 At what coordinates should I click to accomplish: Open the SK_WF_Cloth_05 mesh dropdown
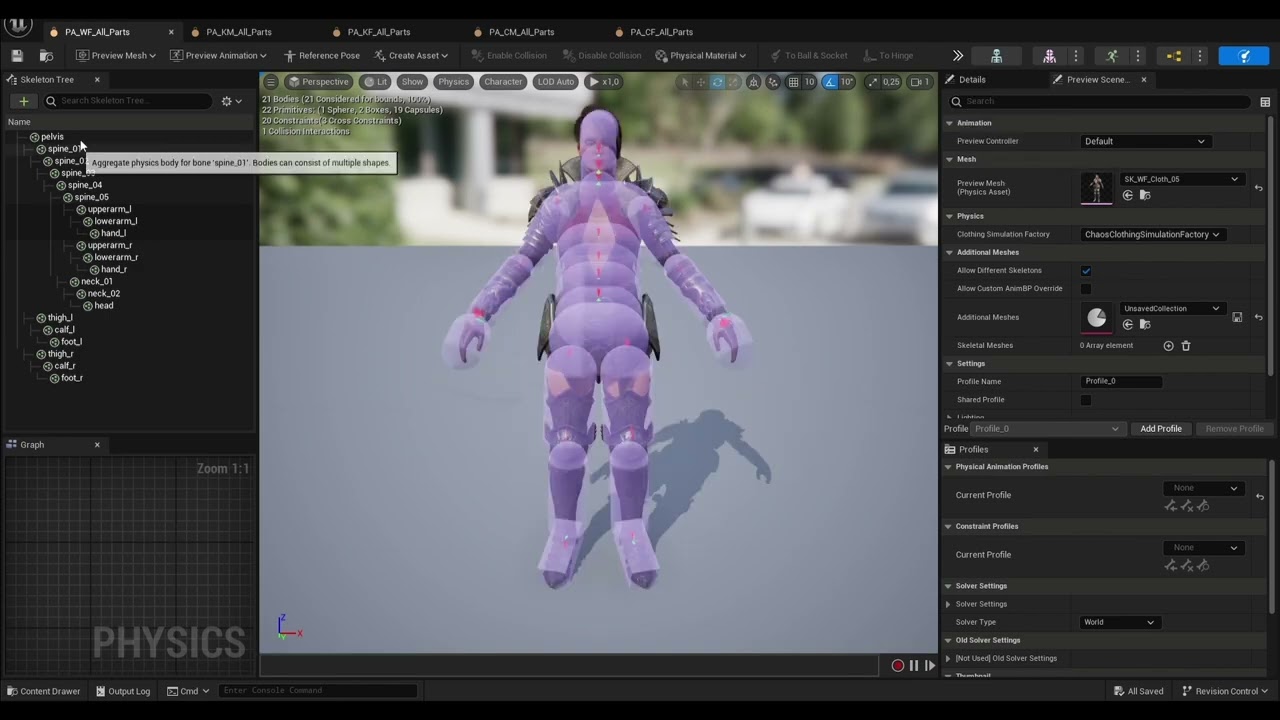[x=1181, y=180]
